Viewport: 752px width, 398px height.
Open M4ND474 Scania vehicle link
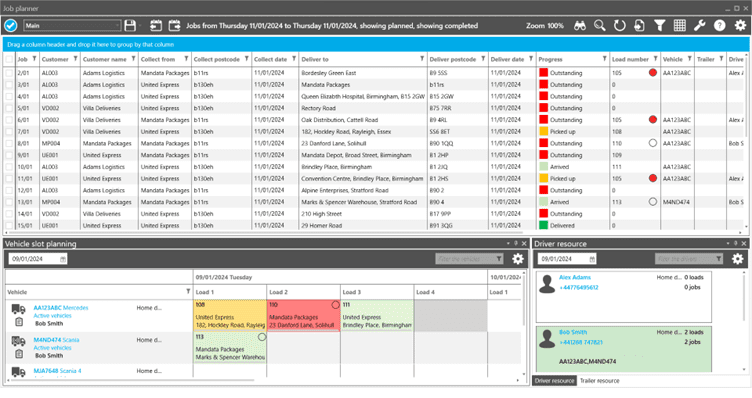56,340
